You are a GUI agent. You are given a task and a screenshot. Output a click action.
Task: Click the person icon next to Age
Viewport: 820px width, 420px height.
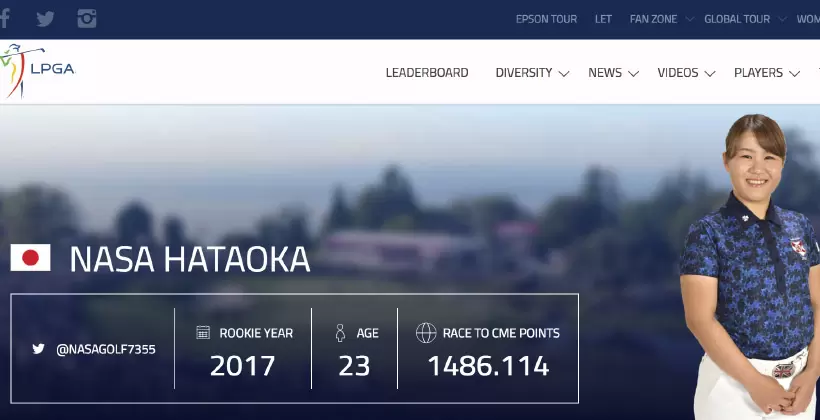click(340, 333)
